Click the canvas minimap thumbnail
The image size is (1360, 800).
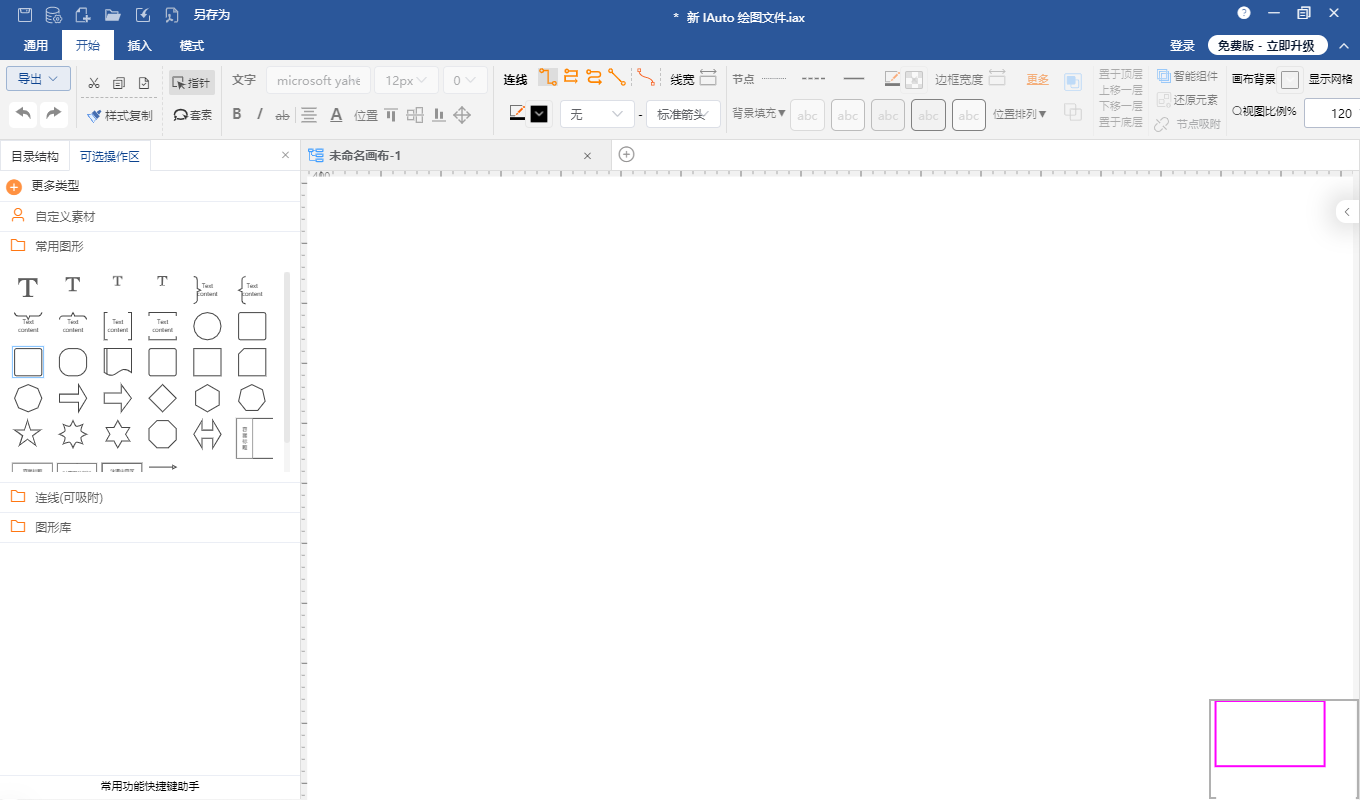pyautogui.click(x=1284, y=748)
